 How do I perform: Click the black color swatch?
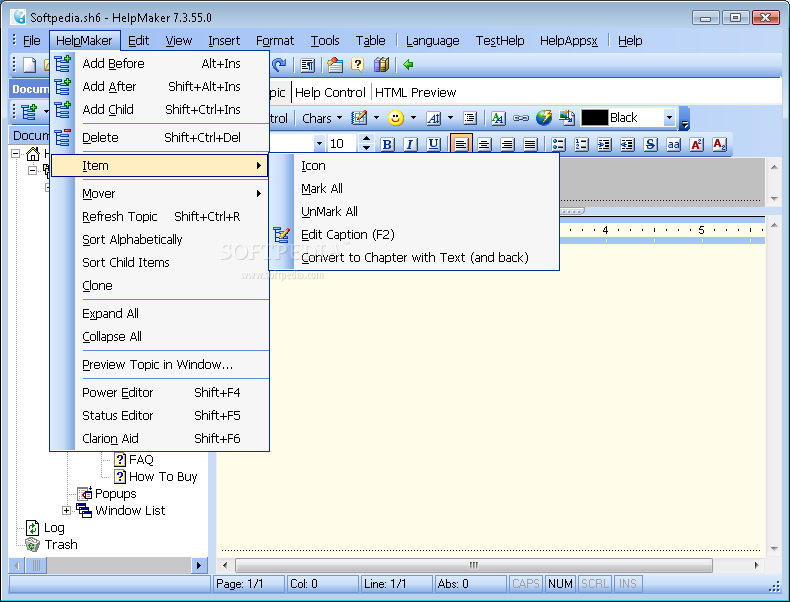click(x=595, y=118)
